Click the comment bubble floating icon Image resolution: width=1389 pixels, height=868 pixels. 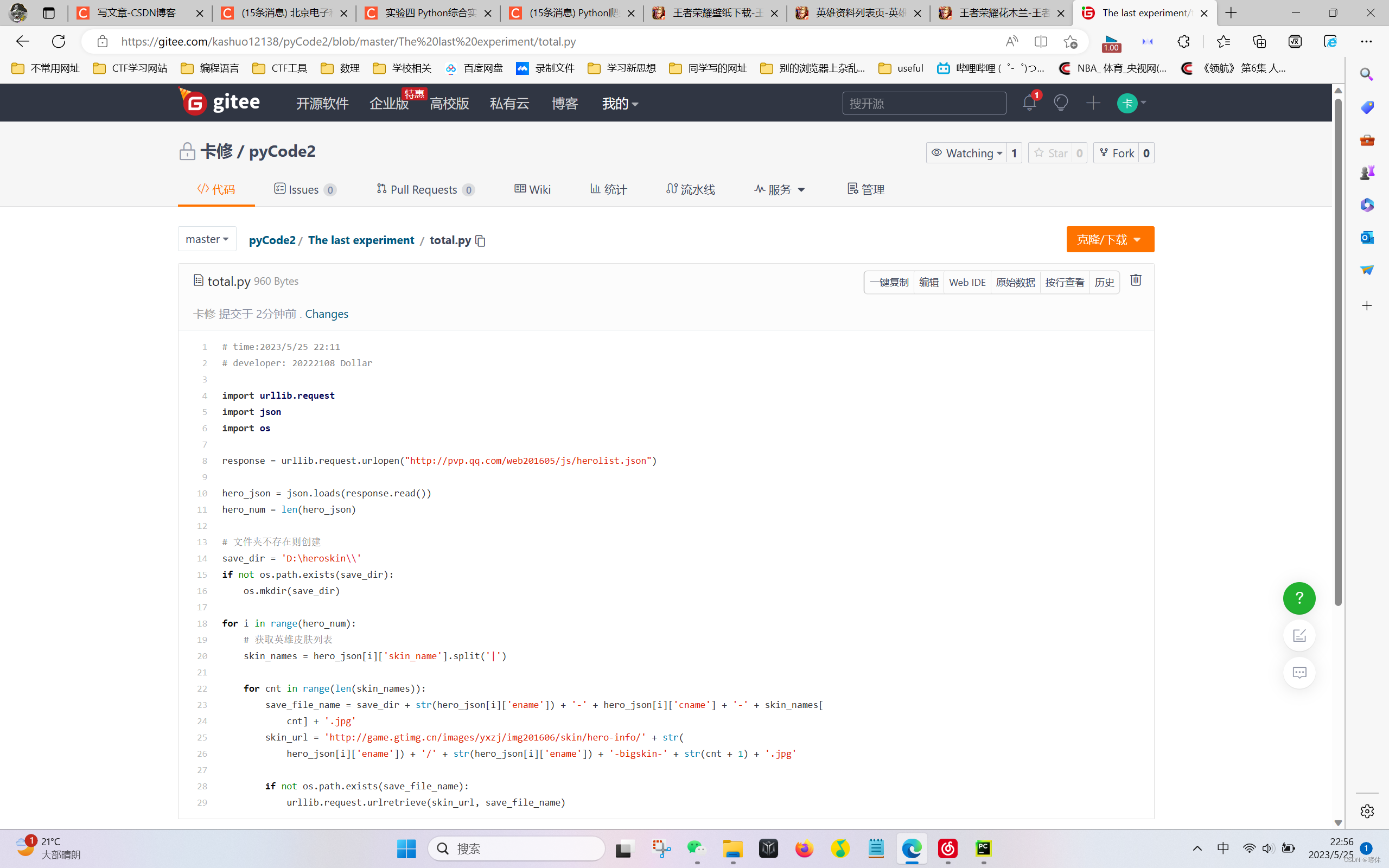pyautogui.click(x=1299, y=672)
